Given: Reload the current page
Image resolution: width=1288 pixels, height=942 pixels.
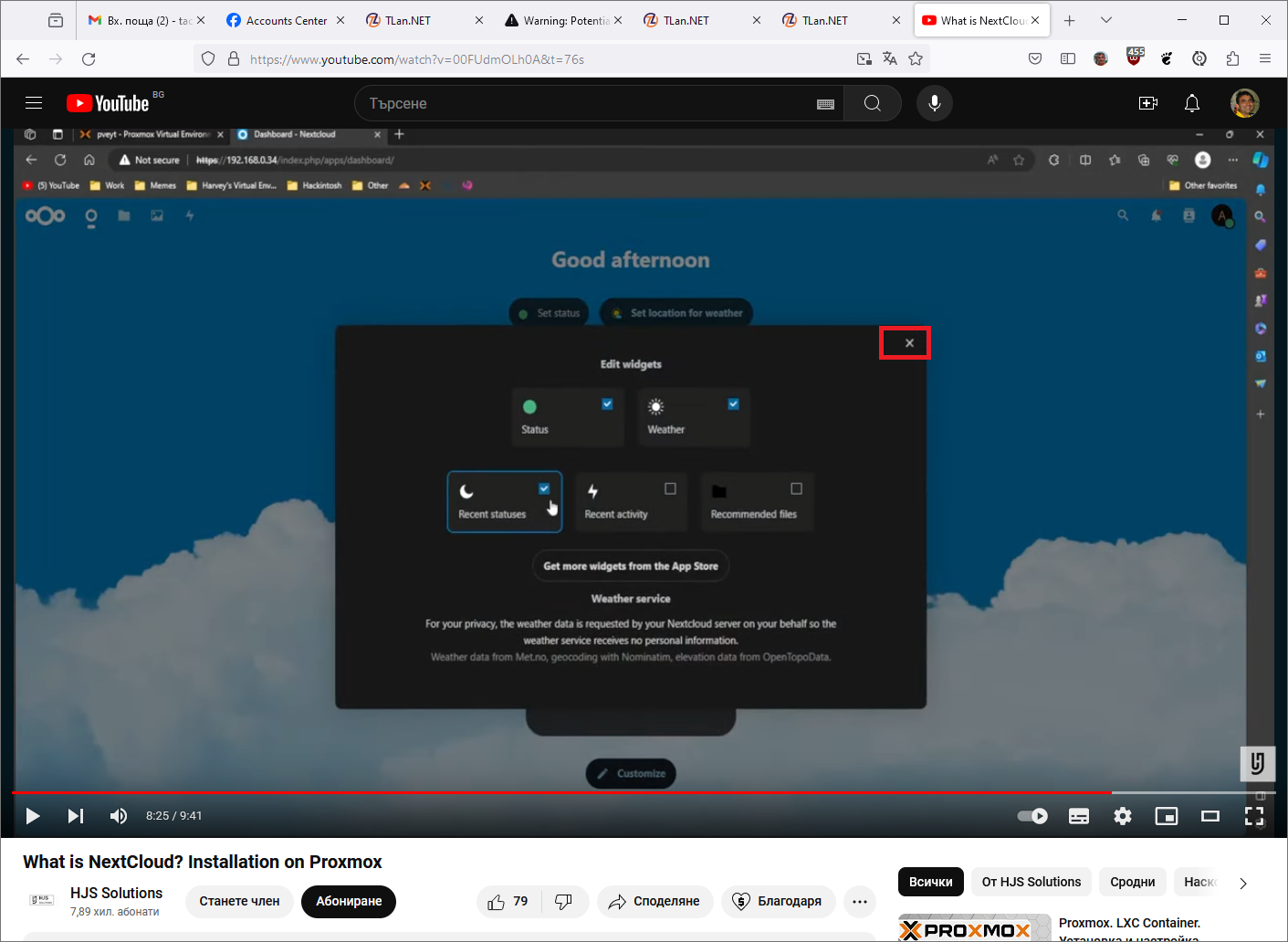Looking at the screenshot, I should (x=89, y=58).
